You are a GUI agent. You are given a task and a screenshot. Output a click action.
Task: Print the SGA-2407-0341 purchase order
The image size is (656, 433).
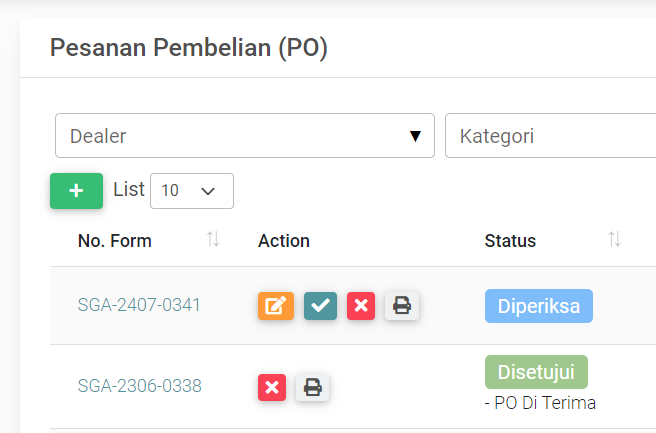click(402, 306)
